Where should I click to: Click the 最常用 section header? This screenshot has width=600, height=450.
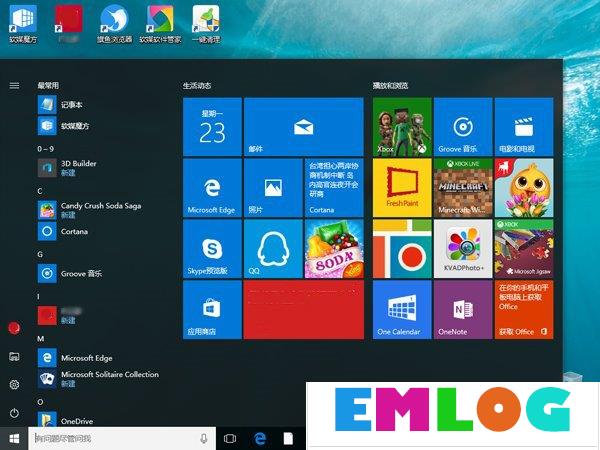click(x=48, y=85)
